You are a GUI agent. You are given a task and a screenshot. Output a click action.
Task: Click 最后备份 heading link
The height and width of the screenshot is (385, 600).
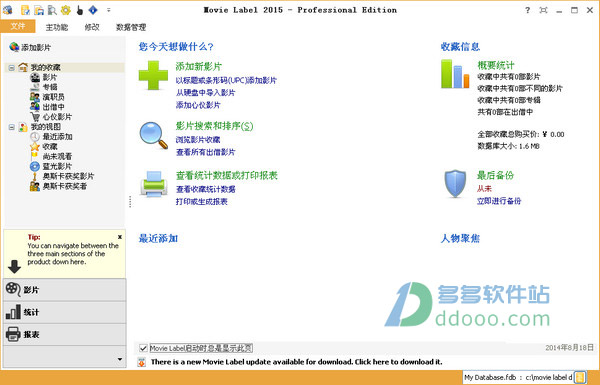[x=495, y=175]
